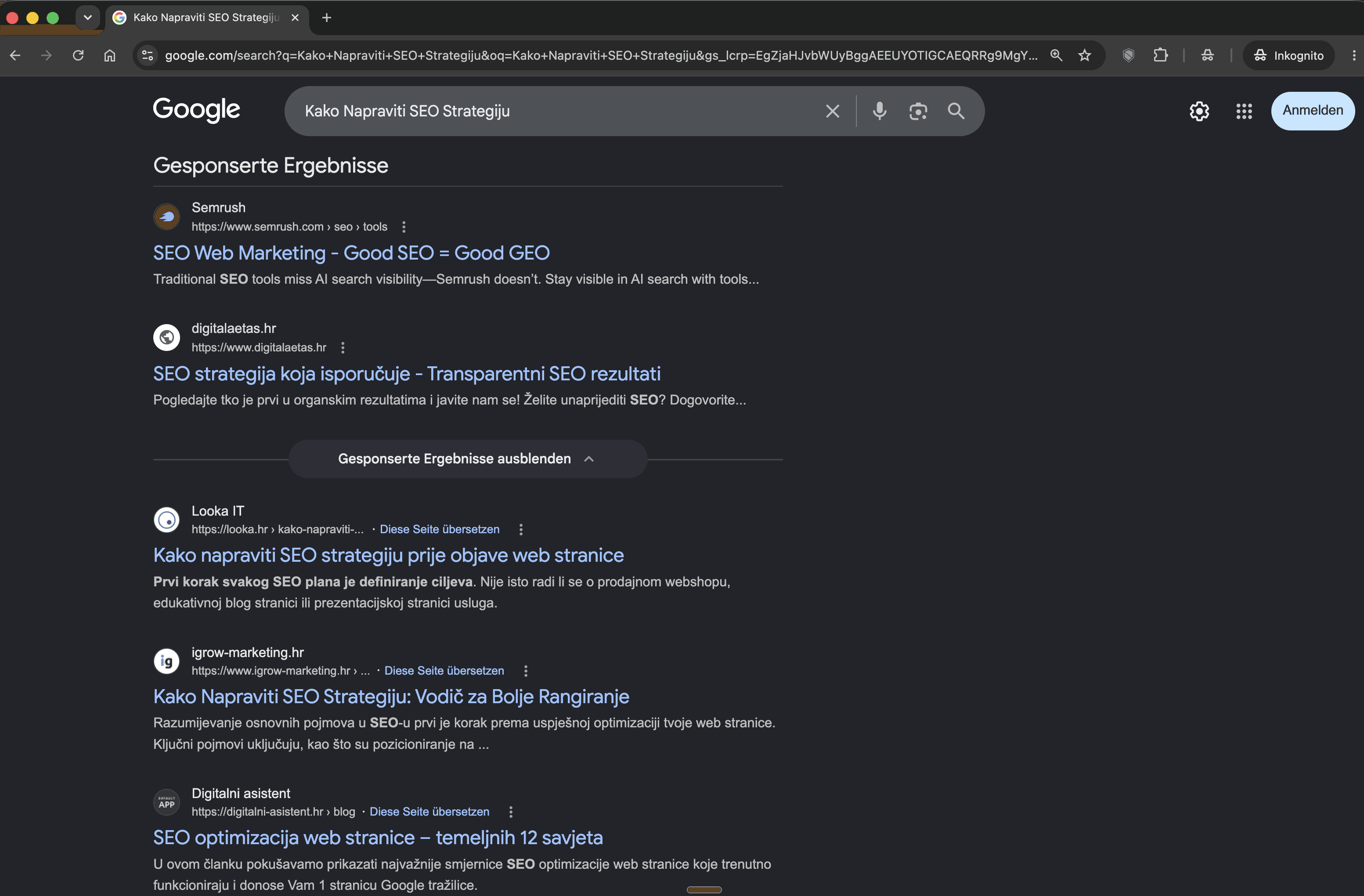Viewport: 1364px width, 896px height.
Task: Open Semrush ad options three dots
Action: coord(404,227)
